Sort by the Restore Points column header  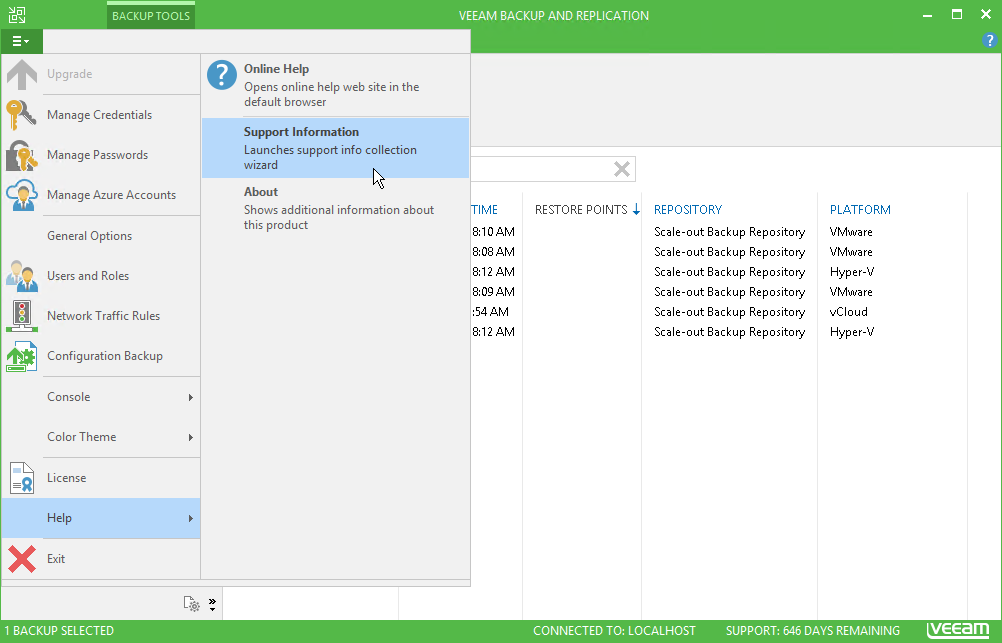tap(582, 210)
